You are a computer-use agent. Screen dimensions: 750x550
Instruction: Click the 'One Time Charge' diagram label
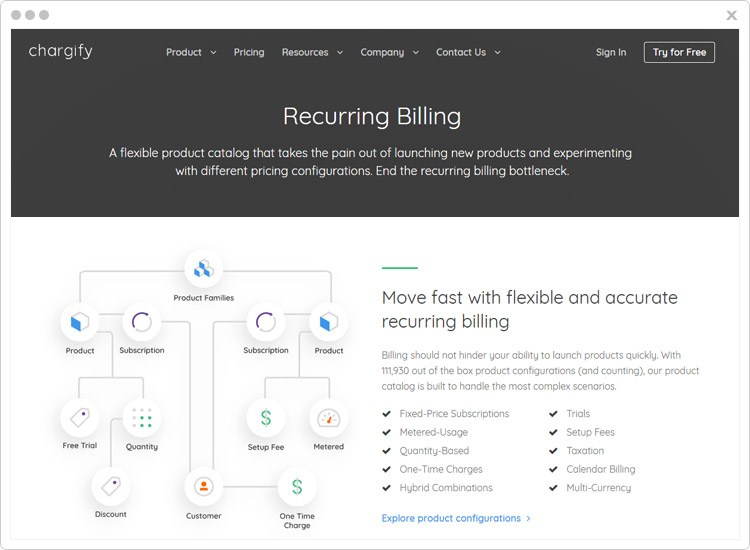(x=297, y=521)
